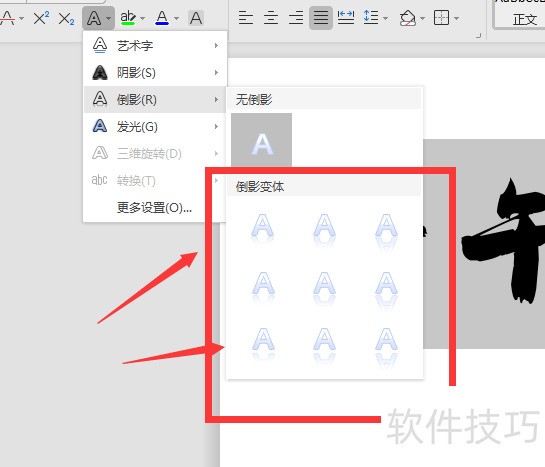This screenshot has width=545, height=467.
Task: Click 更多设置(O)... option
Action: point(154,208)
